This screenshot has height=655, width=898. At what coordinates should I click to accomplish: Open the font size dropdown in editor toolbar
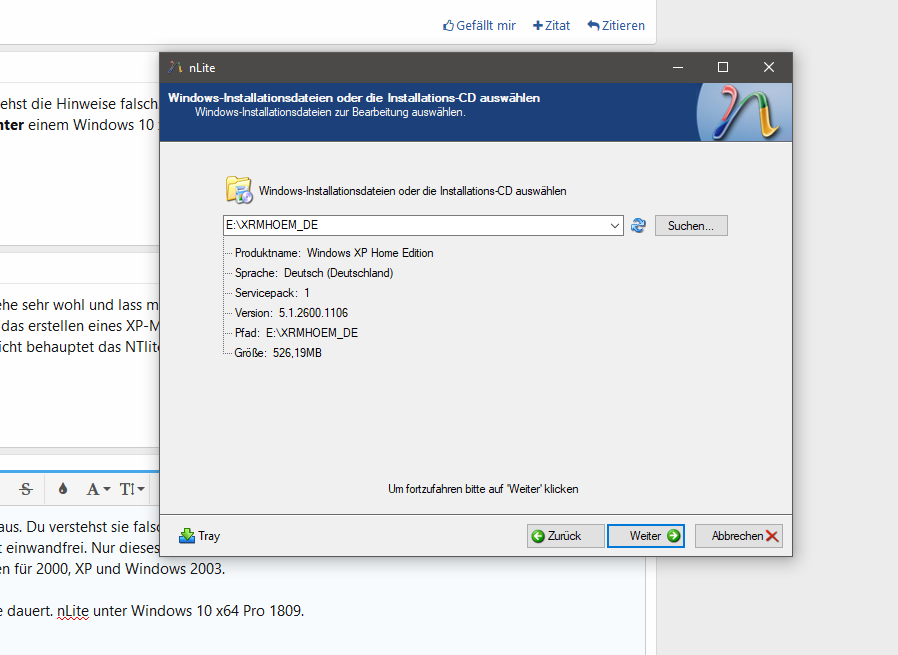[x=132, y=490]
